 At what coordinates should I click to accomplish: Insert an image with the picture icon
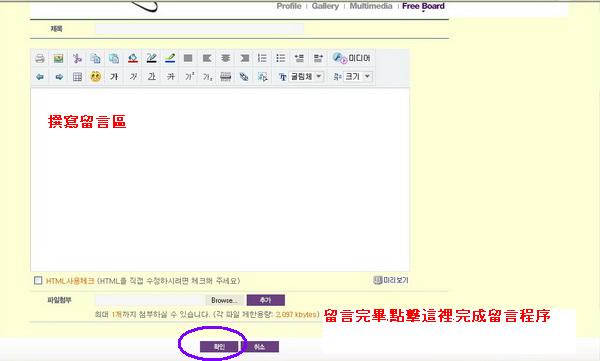[x=58, y=58]
